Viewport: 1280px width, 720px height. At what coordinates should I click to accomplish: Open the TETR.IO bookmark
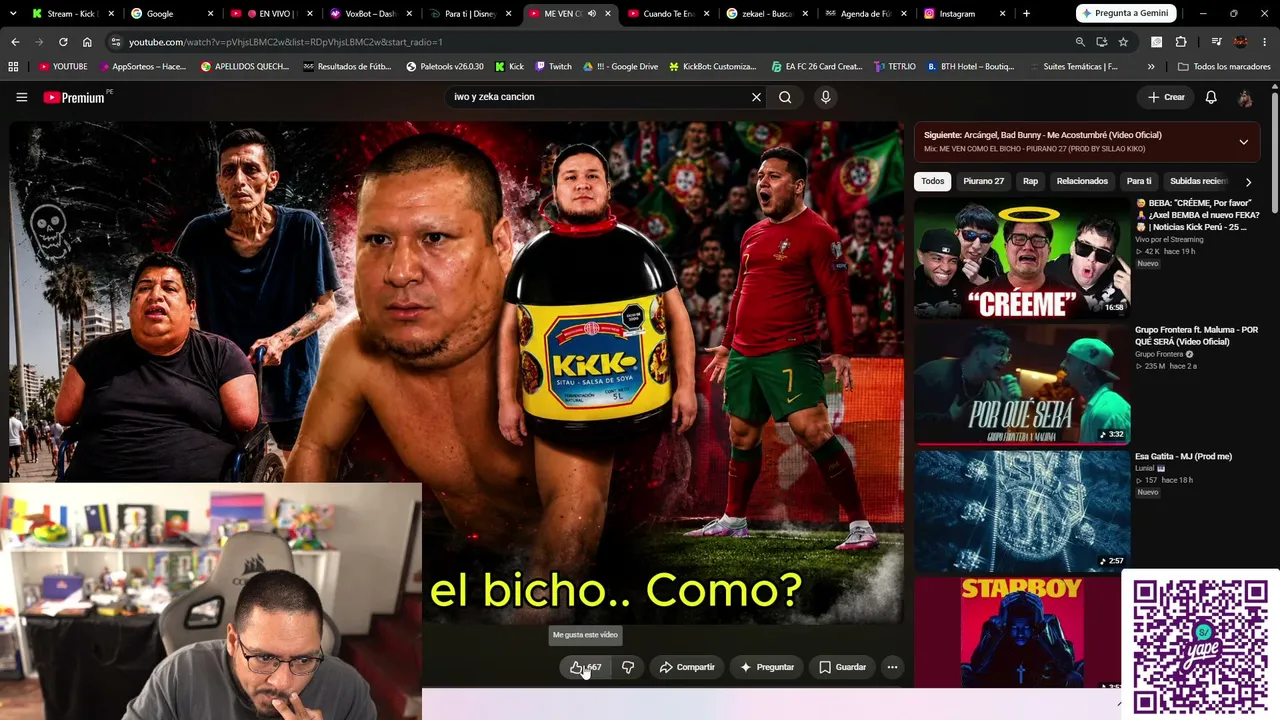(895, 67)
